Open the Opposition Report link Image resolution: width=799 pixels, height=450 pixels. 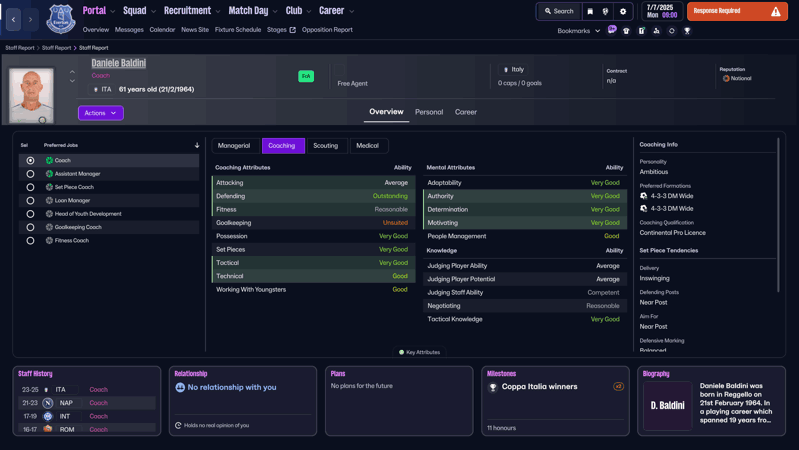click(327, 30)
